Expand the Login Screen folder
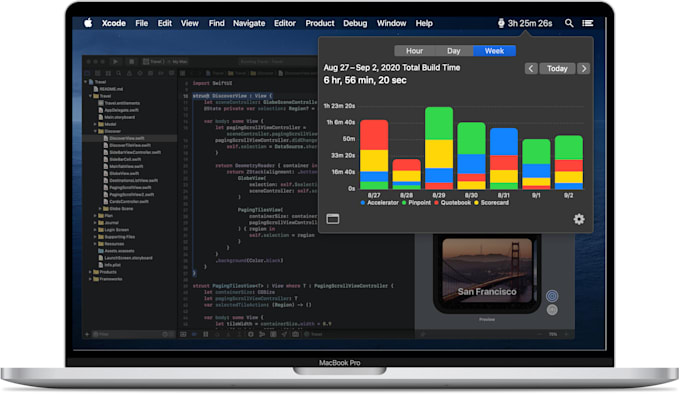Image resolution: width=680 pixels, height=395 pixels. pyautogui.click(x=95, y=229)
